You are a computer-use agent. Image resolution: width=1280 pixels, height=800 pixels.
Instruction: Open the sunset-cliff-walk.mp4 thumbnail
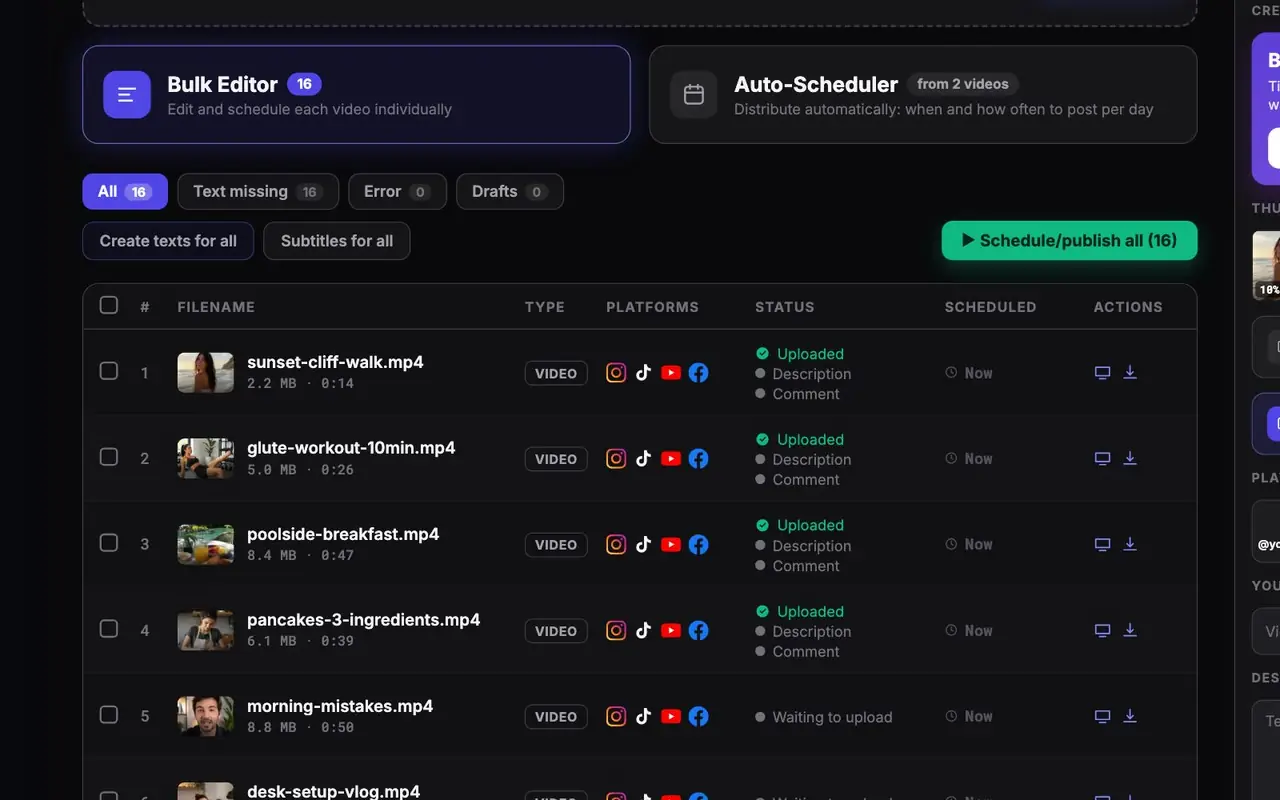(x=206, y=372)
